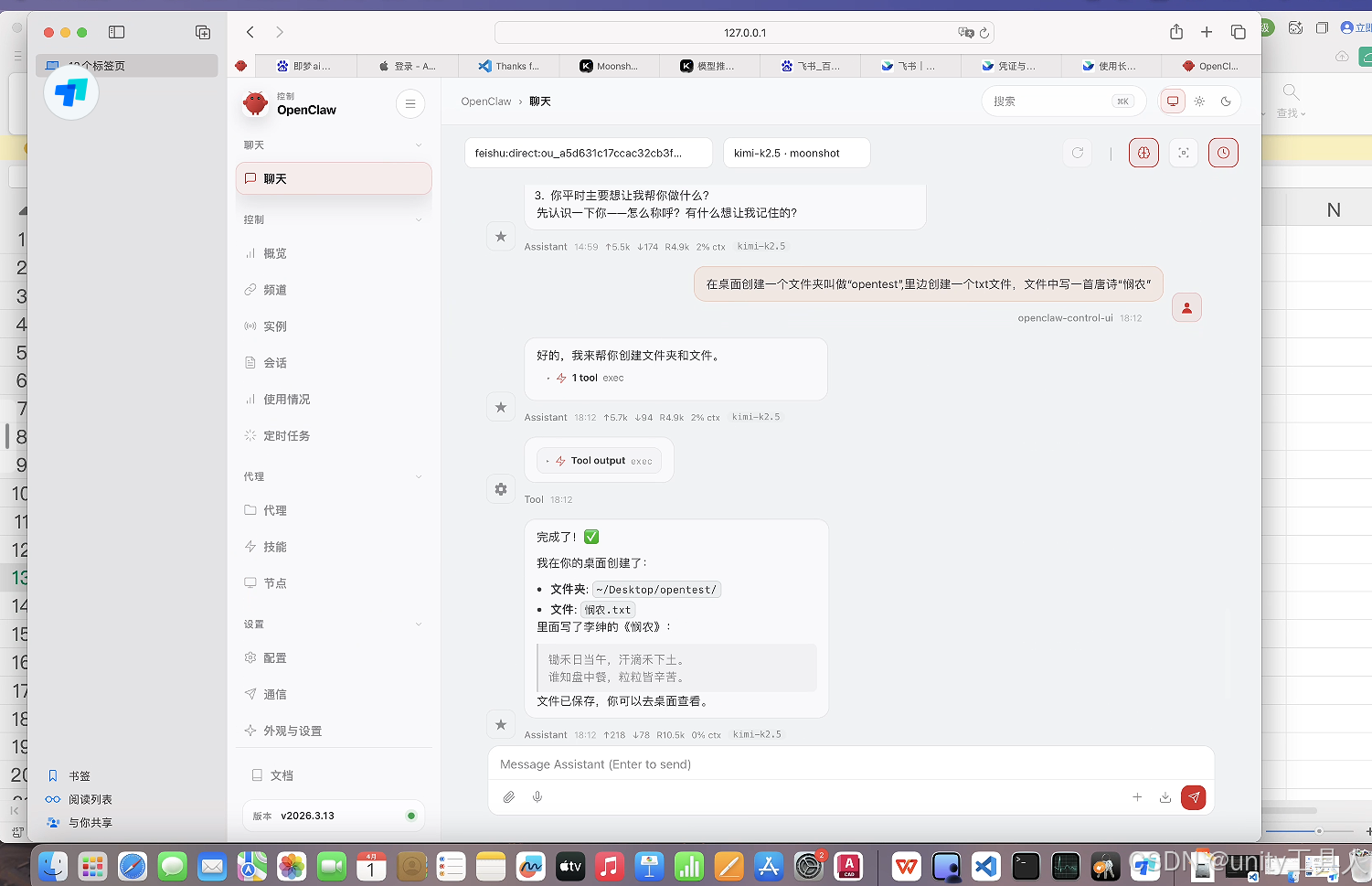Open the 概览 page in sidebar
This screenshot has height=886, width=1372.
coord(275,253)
